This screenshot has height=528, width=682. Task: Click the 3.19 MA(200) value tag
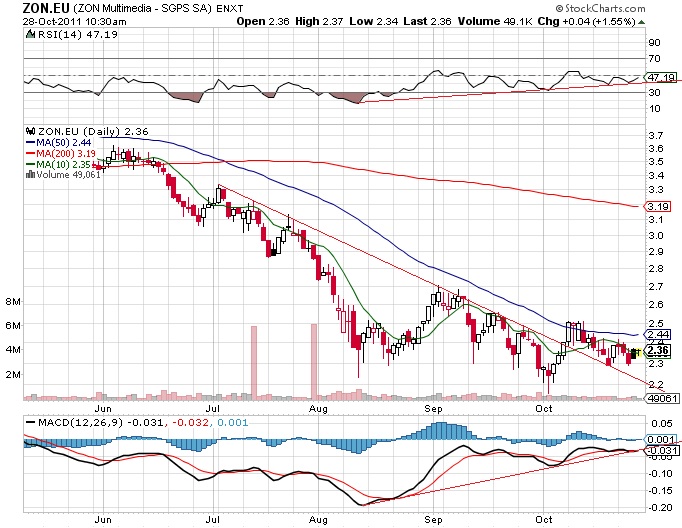[659, 206]
